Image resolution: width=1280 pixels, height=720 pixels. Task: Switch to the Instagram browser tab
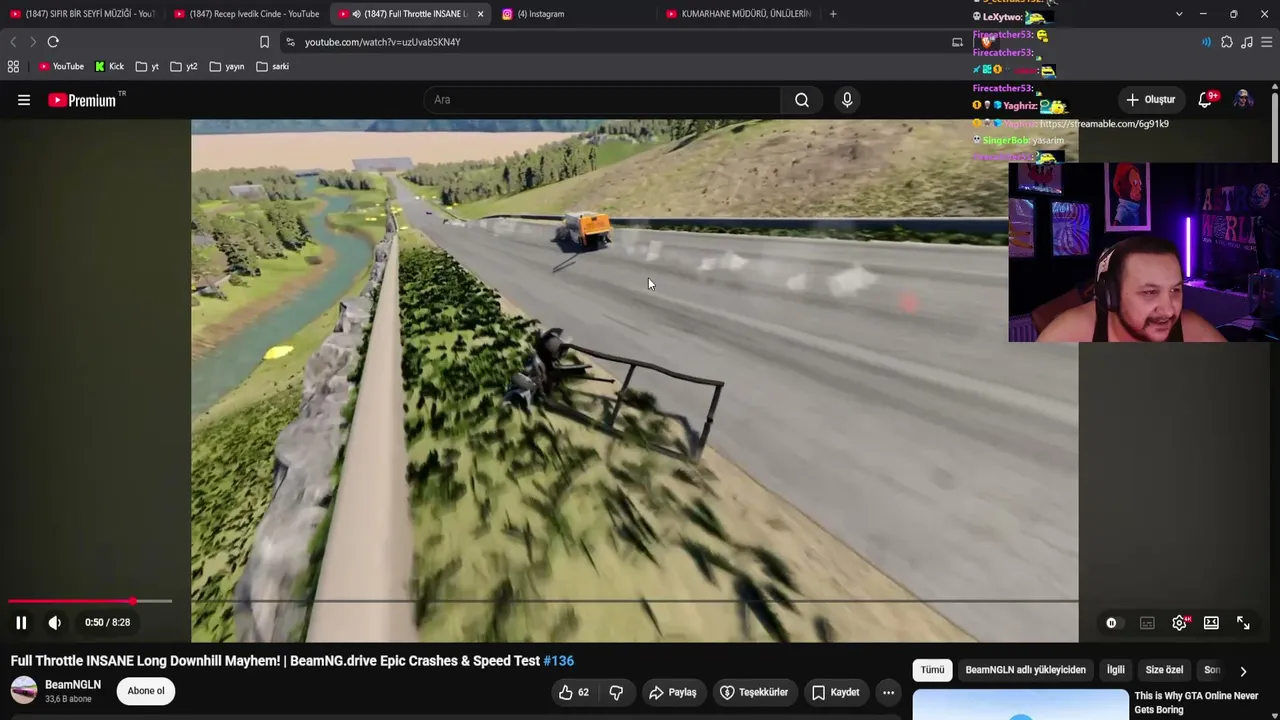[570, 14]
